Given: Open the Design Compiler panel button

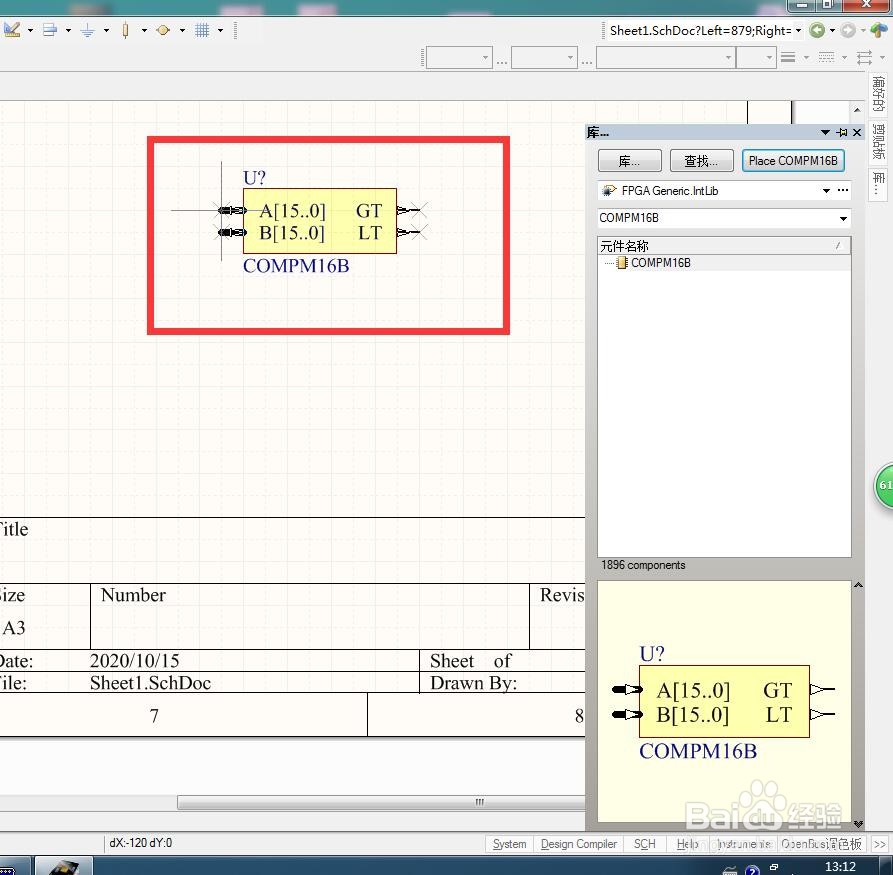Looking at the screenshot, I should click(x=579, y=844).
